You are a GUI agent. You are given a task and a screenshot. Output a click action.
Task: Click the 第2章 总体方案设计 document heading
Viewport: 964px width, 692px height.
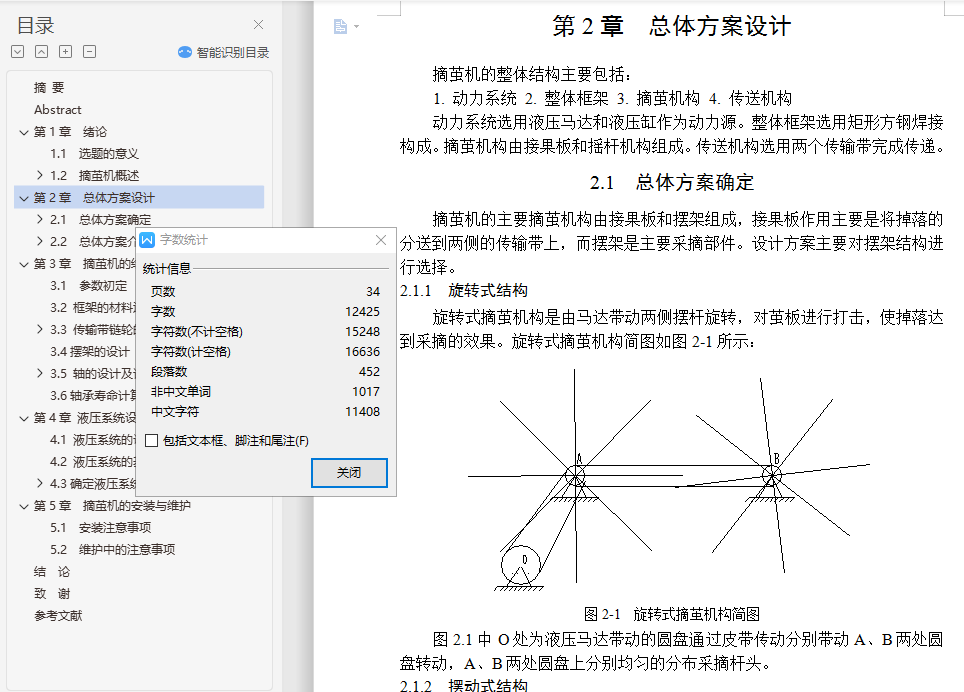click(x=671, y=26)
